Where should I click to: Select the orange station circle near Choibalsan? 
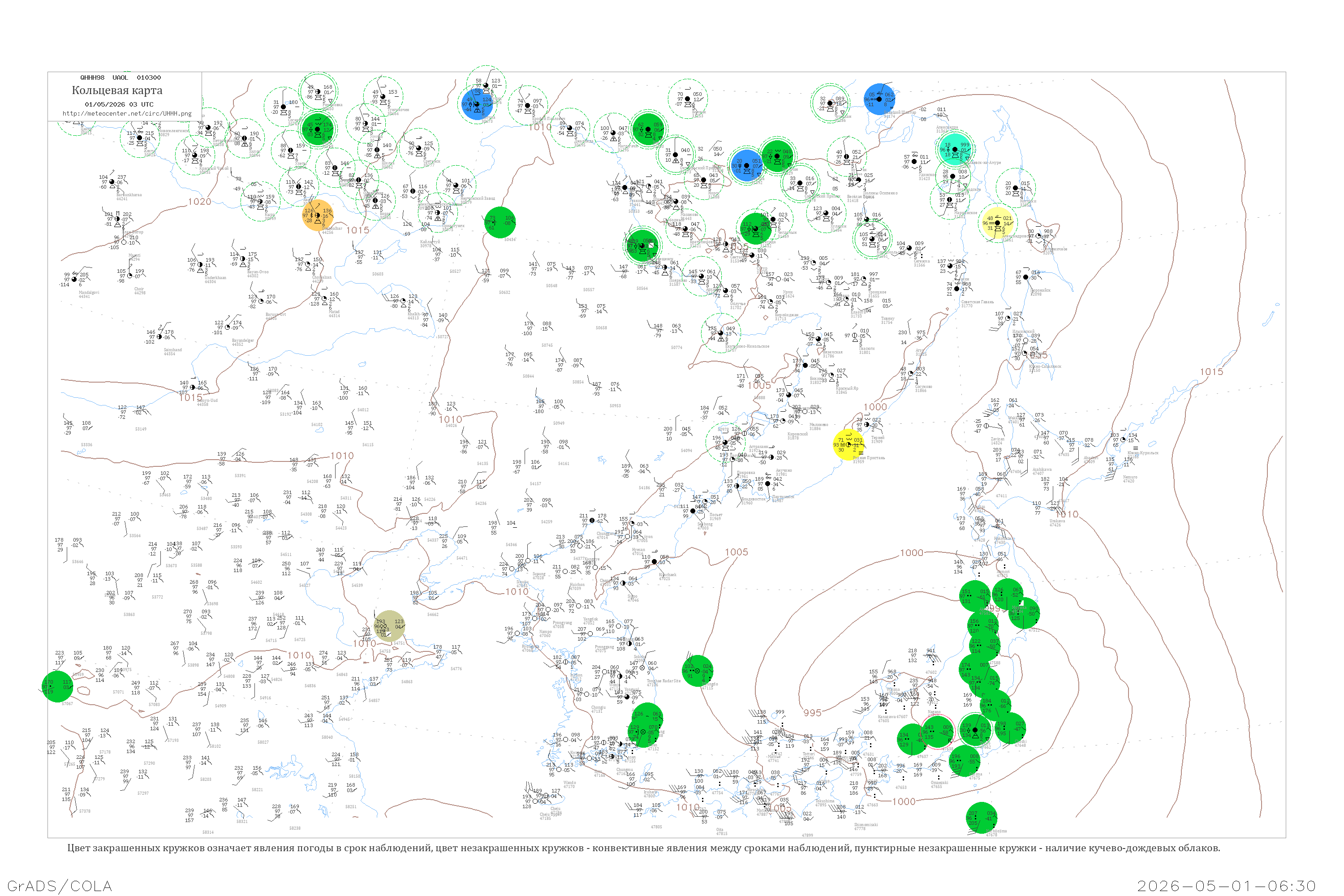tap(318, 215)
